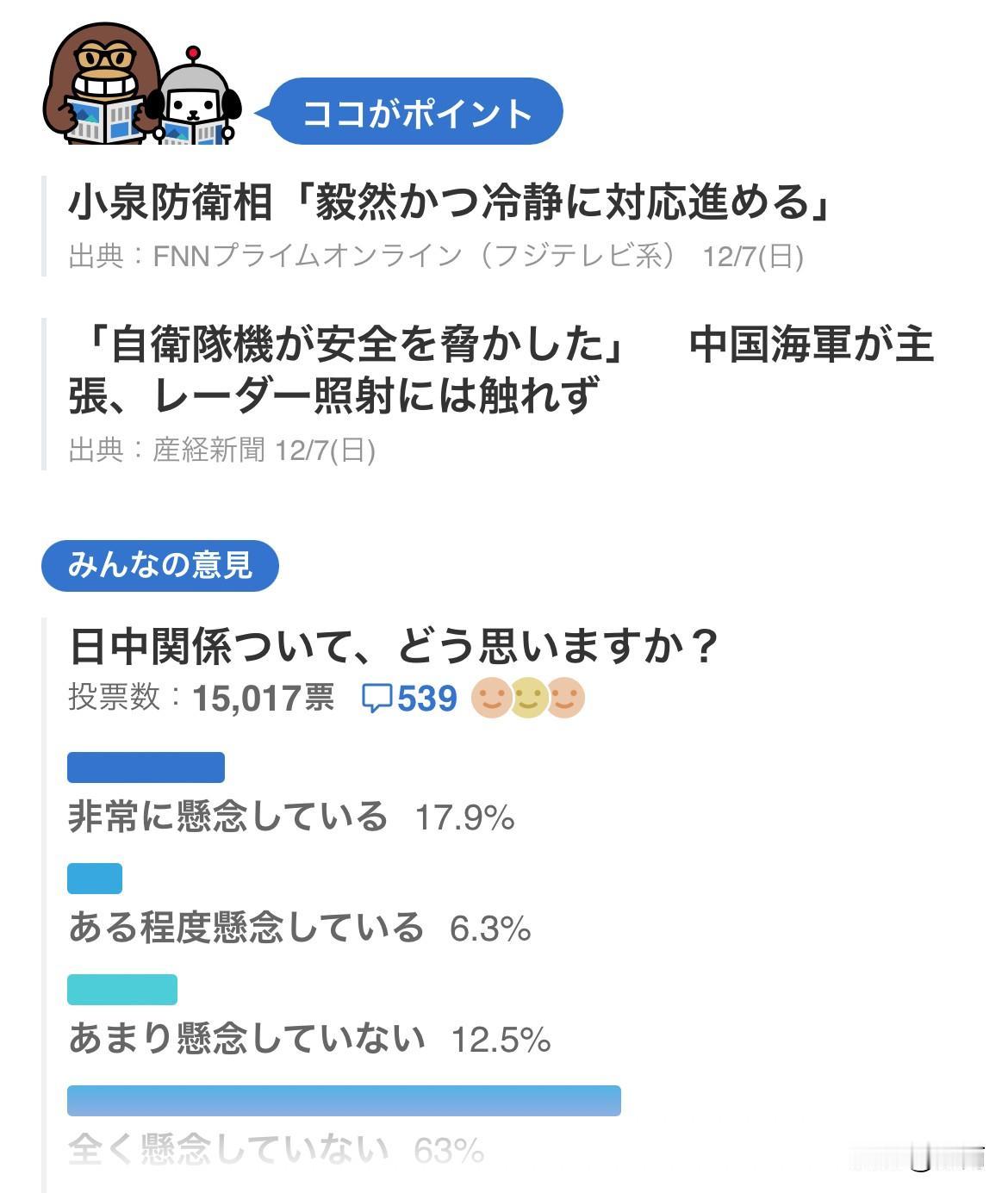This screenshot has width=1008, height=1193.
Task: Click the みんなの意見 badge
Action: pos(160,564)
